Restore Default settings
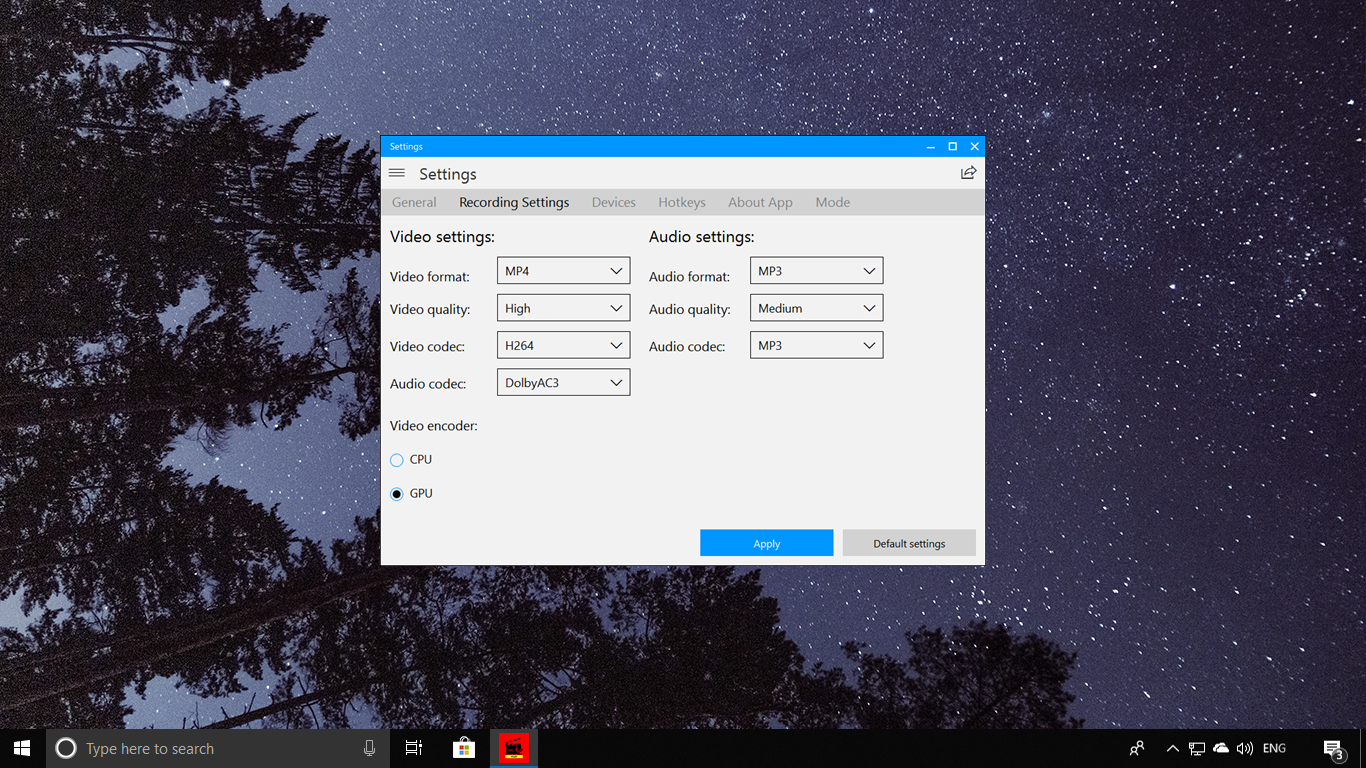 [x=908, y=542]
